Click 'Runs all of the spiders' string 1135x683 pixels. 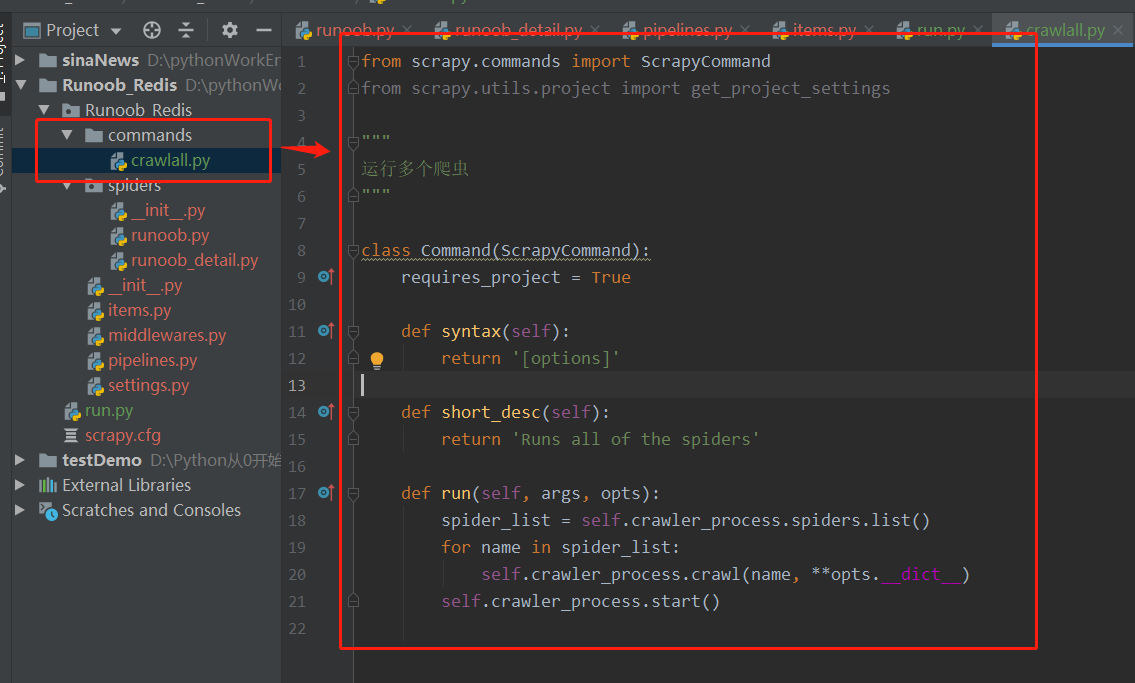[636, 439]
